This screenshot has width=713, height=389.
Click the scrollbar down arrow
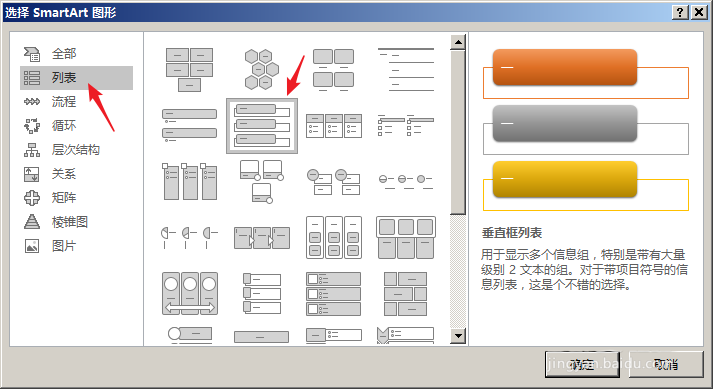pyautogui.click(x=458, y=336)
